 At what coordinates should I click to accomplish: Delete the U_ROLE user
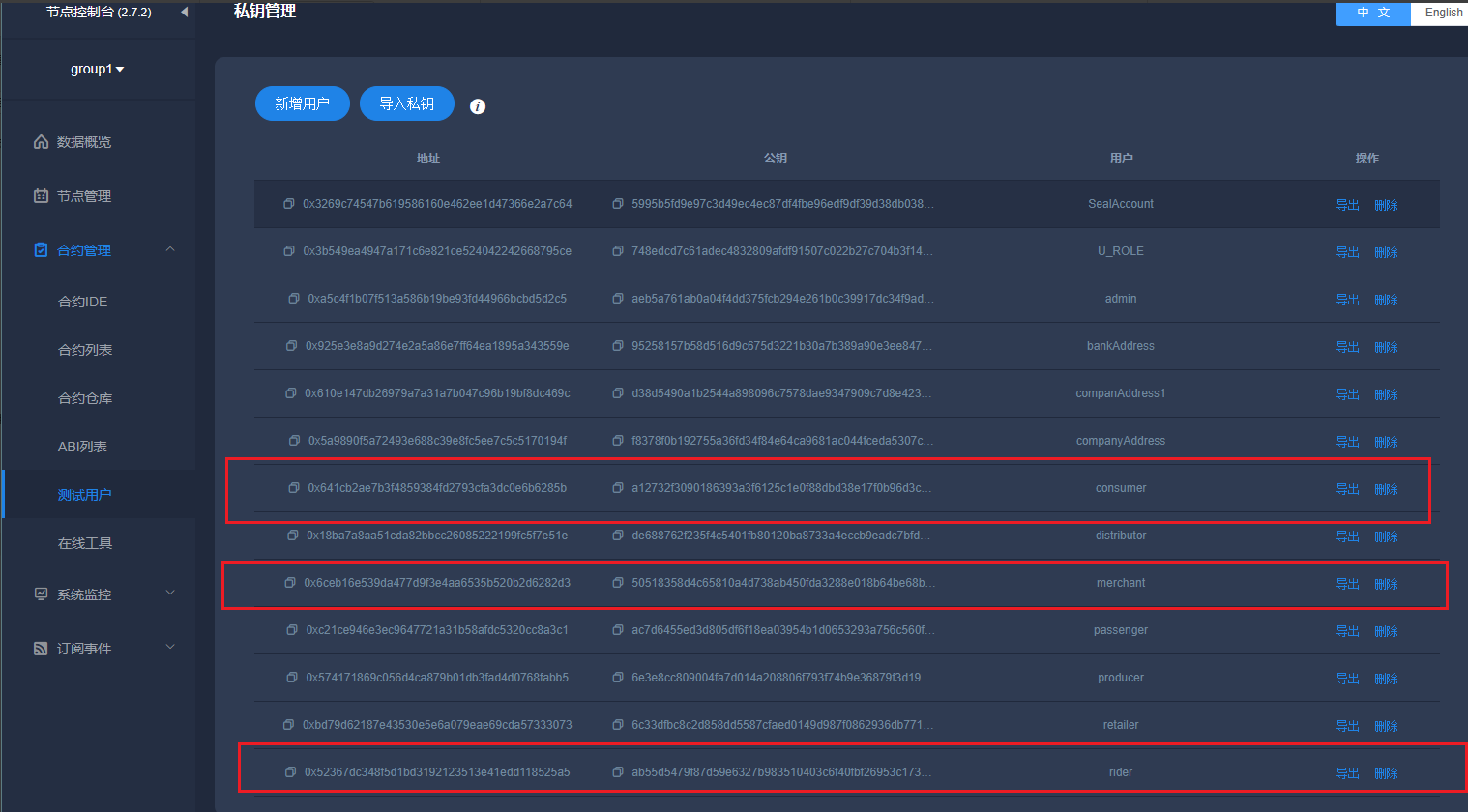click(x=1386, y=252)
